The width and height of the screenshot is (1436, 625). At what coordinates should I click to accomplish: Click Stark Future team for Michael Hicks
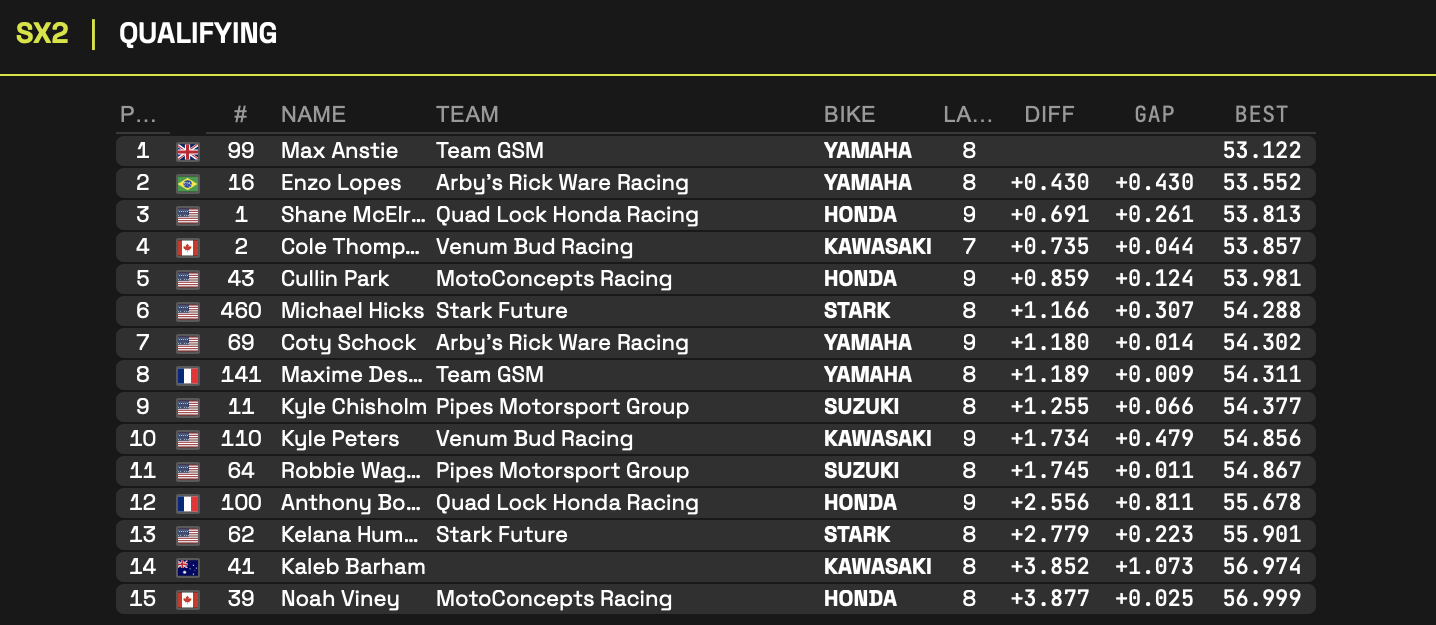coord(502,311)
